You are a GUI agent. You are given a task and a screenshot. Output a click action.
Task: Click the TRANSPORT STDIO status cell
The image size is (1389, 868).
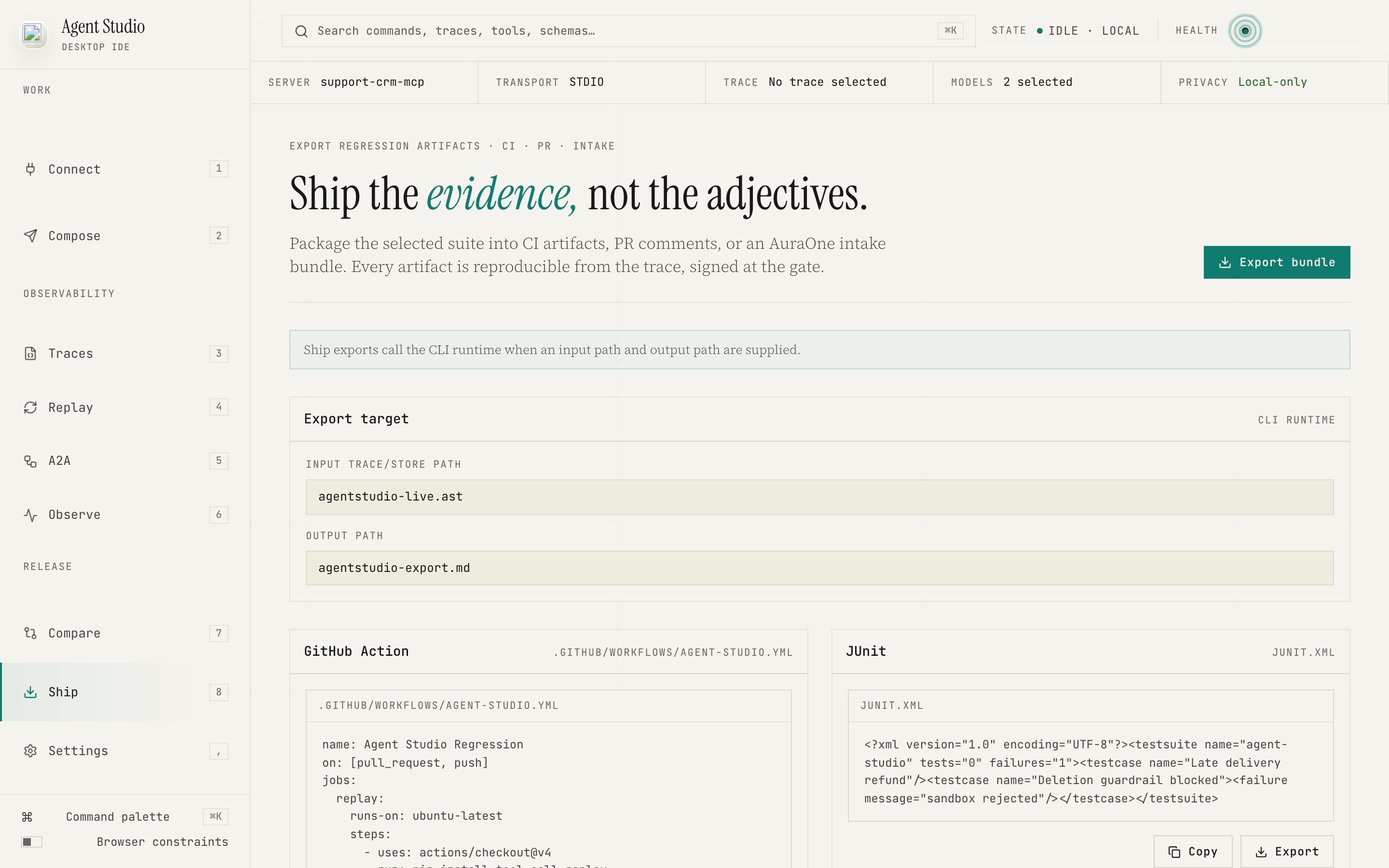pos(591,82)
